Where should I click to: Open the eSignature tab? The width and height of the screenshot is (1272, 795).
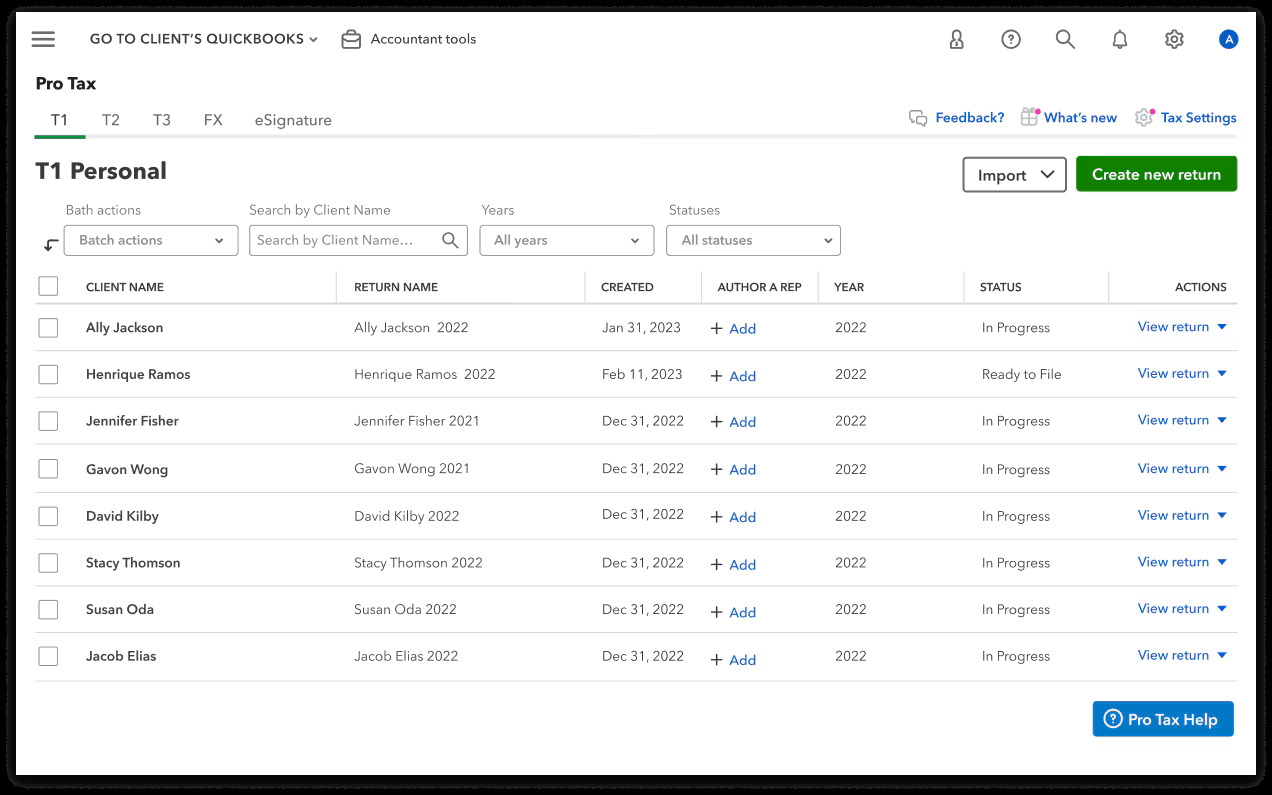click(292, 119)
